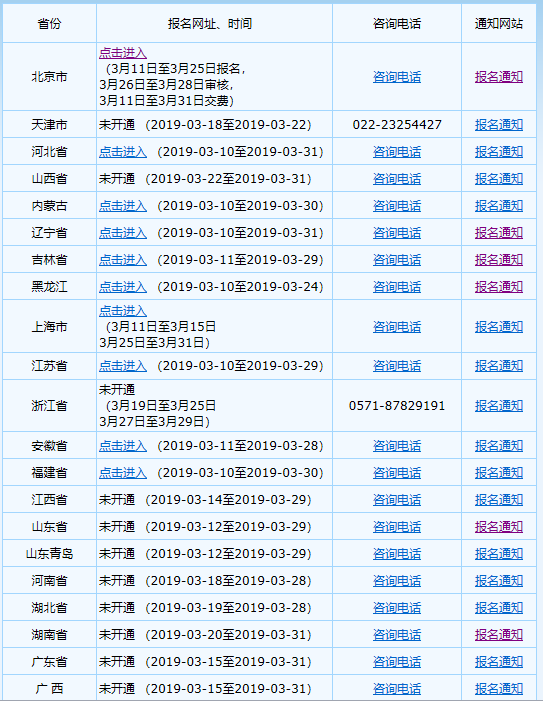The height and width of the screenshot is (701, 543).
Task: Select 未开通 text in 湖南省 row
Action: pos(117,634)
